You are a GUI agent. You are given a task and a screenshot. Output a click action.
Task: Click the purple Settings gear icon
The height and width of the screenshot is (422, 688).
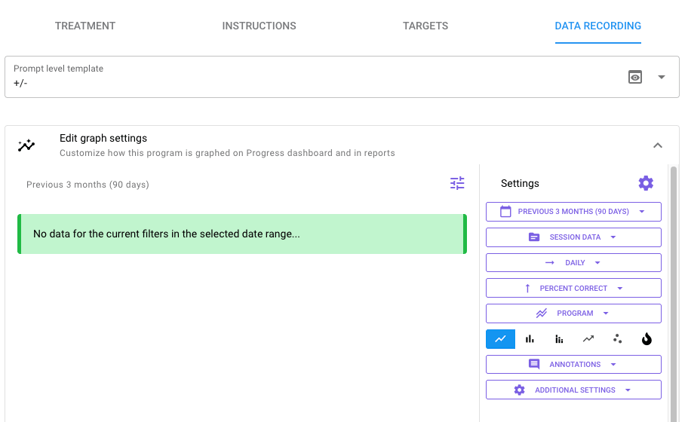click(645, 183)
